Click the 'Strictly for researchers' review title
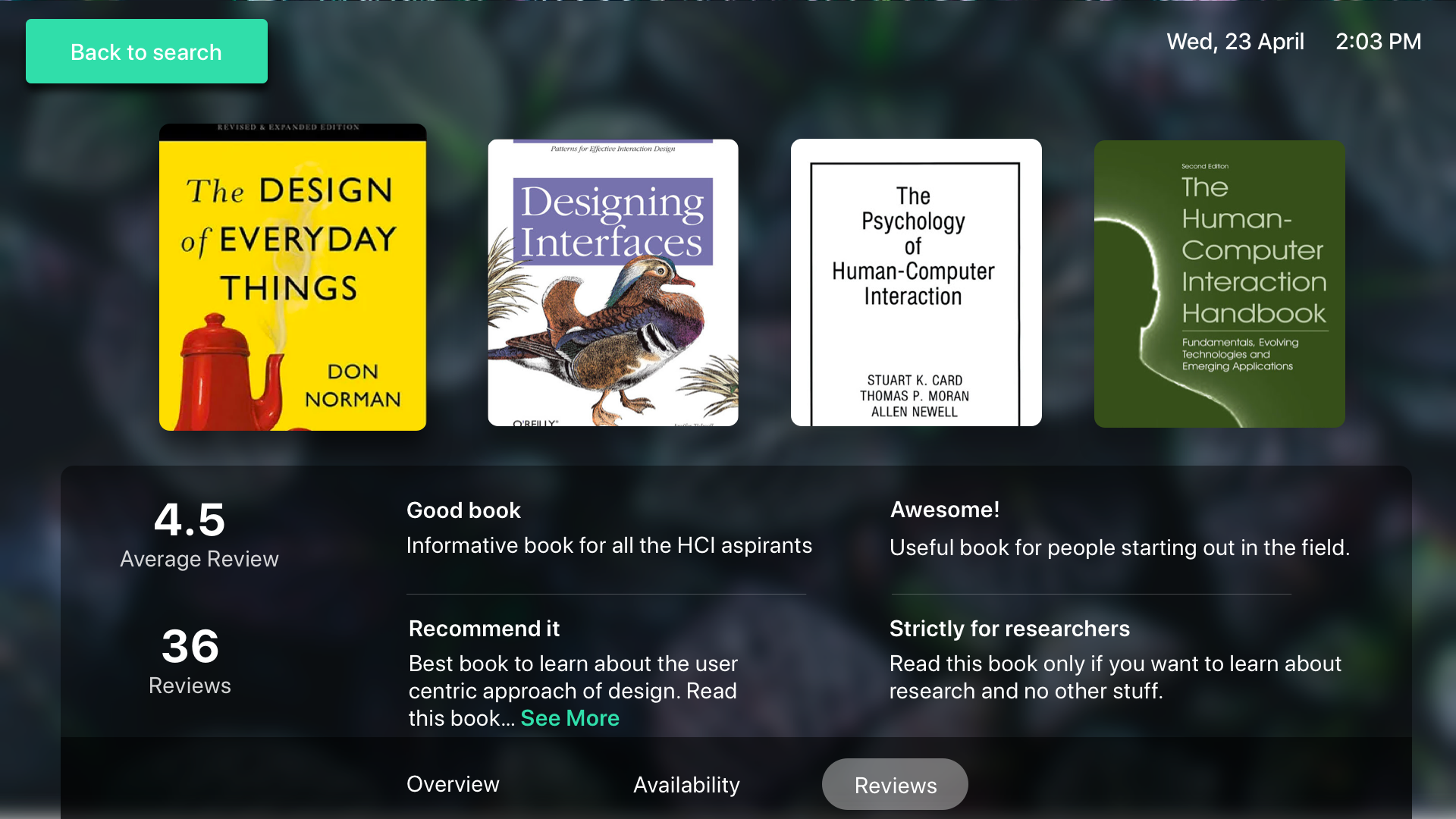This screenshot has height=819, width=1456. (x=1009, y=629)
